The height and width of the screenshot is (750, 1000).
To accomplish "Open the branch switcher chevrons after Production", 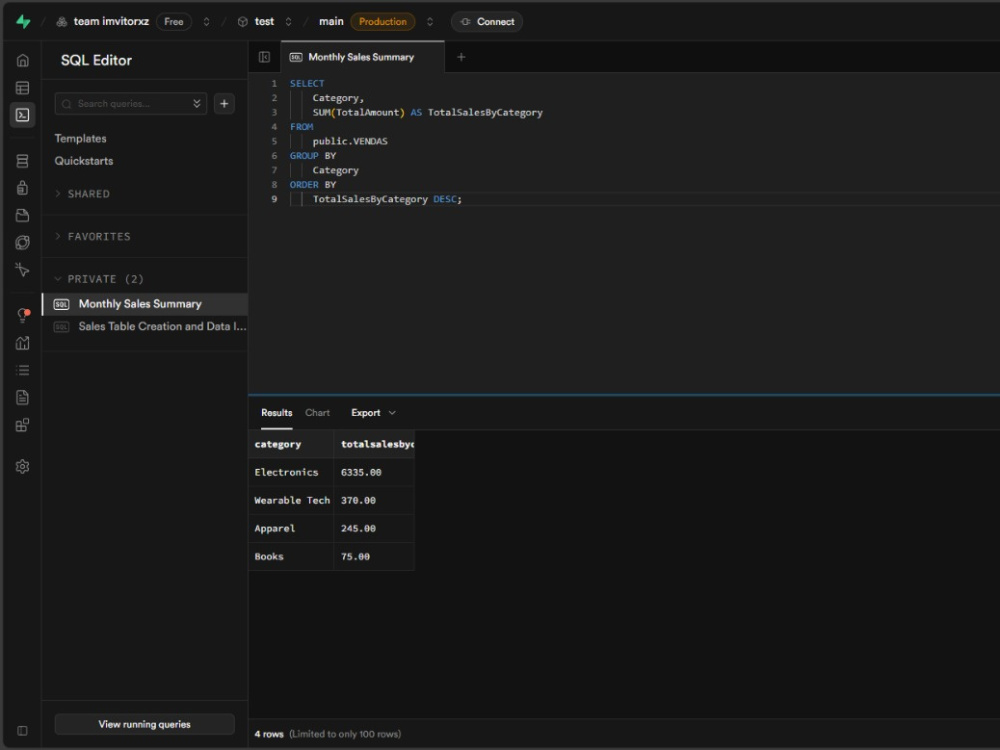I will point(430,22).
